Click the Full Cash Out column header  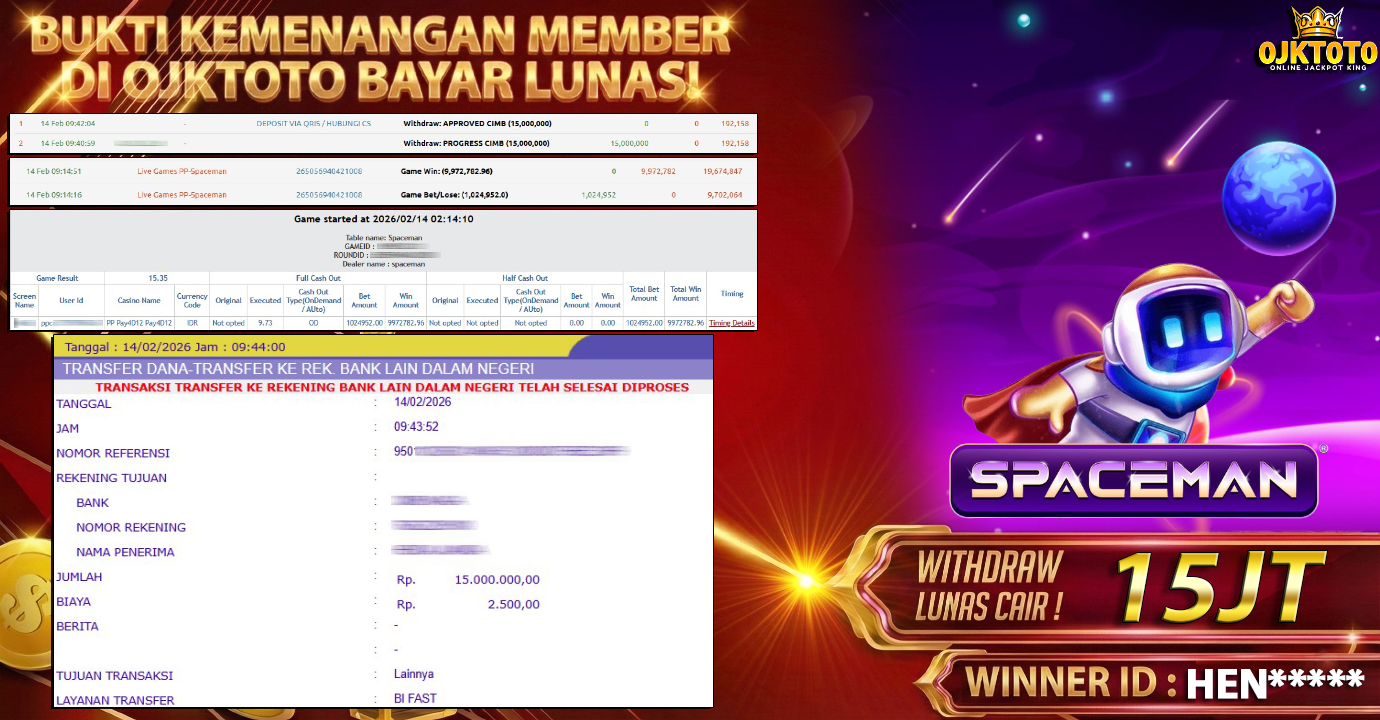pyautogui.click(x=318, y=278)
